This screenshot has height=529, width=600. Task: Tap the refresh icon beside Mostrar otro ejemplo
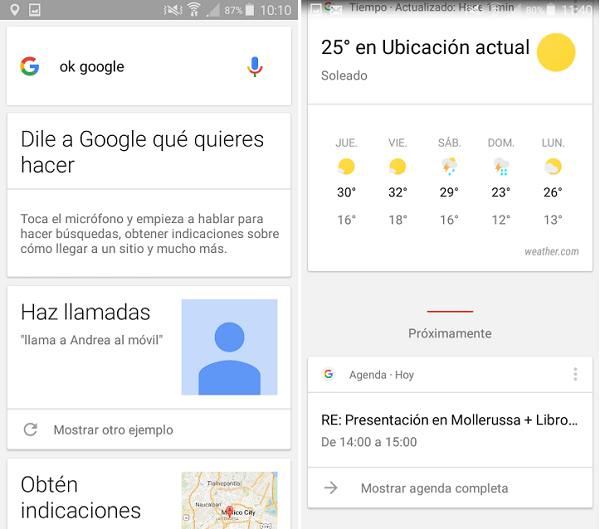coord(31,429)
